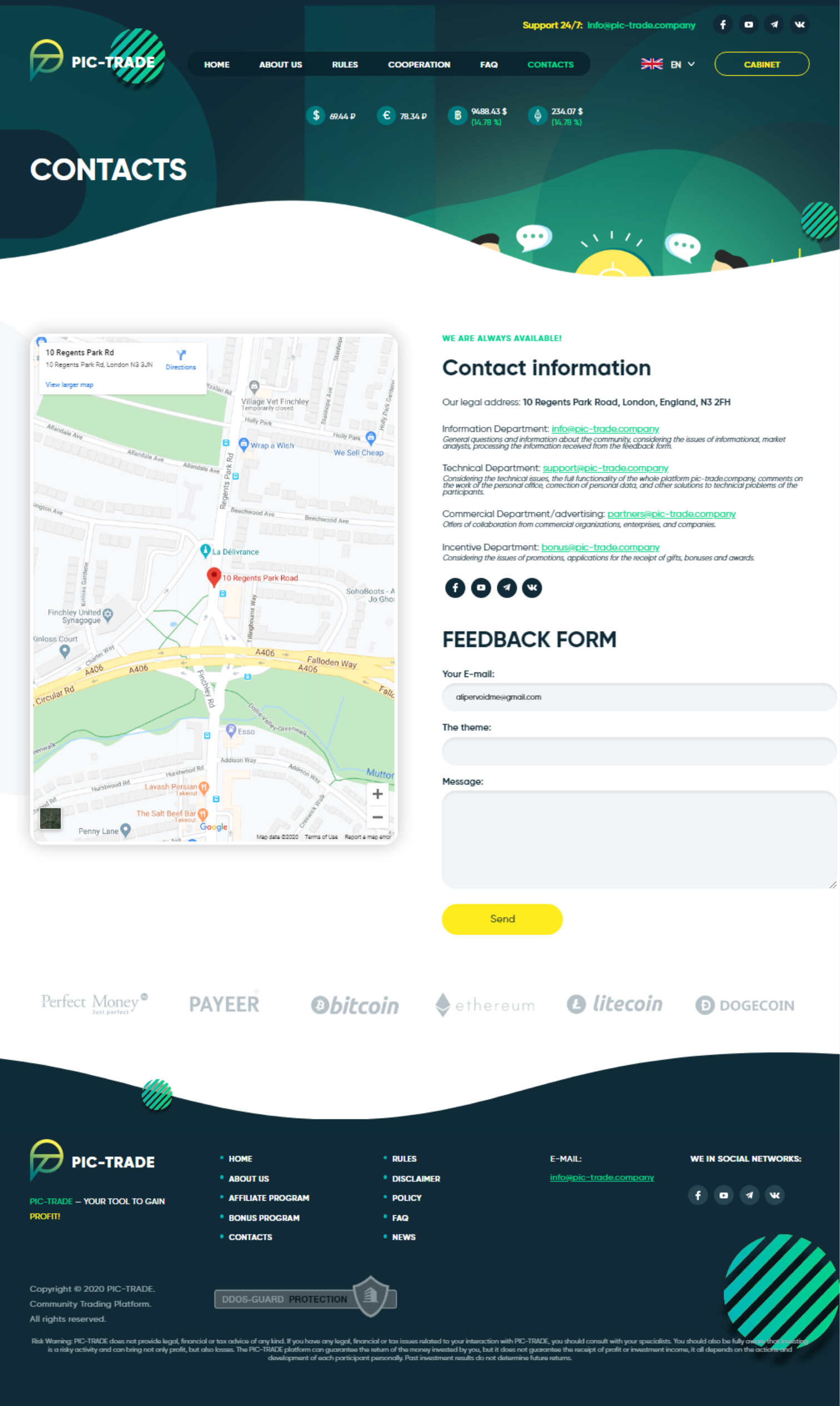
Task: Click the DOGECOIN payment logo
Action: (x=745, y=1005)
